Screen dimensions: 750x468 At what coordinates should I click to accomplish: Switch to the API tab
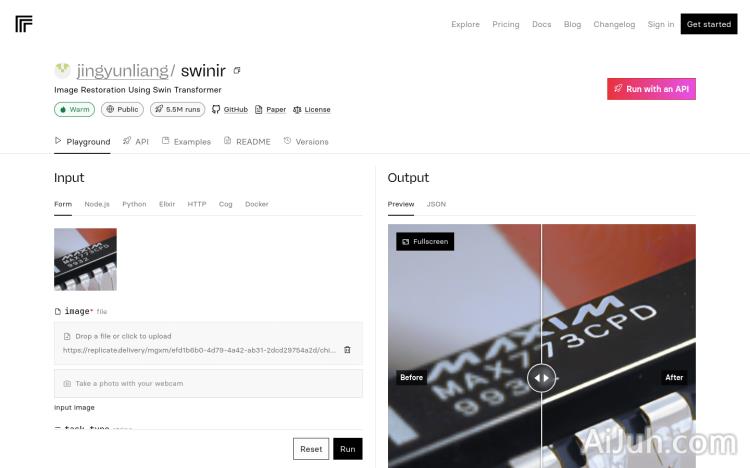tap(136, 142)
